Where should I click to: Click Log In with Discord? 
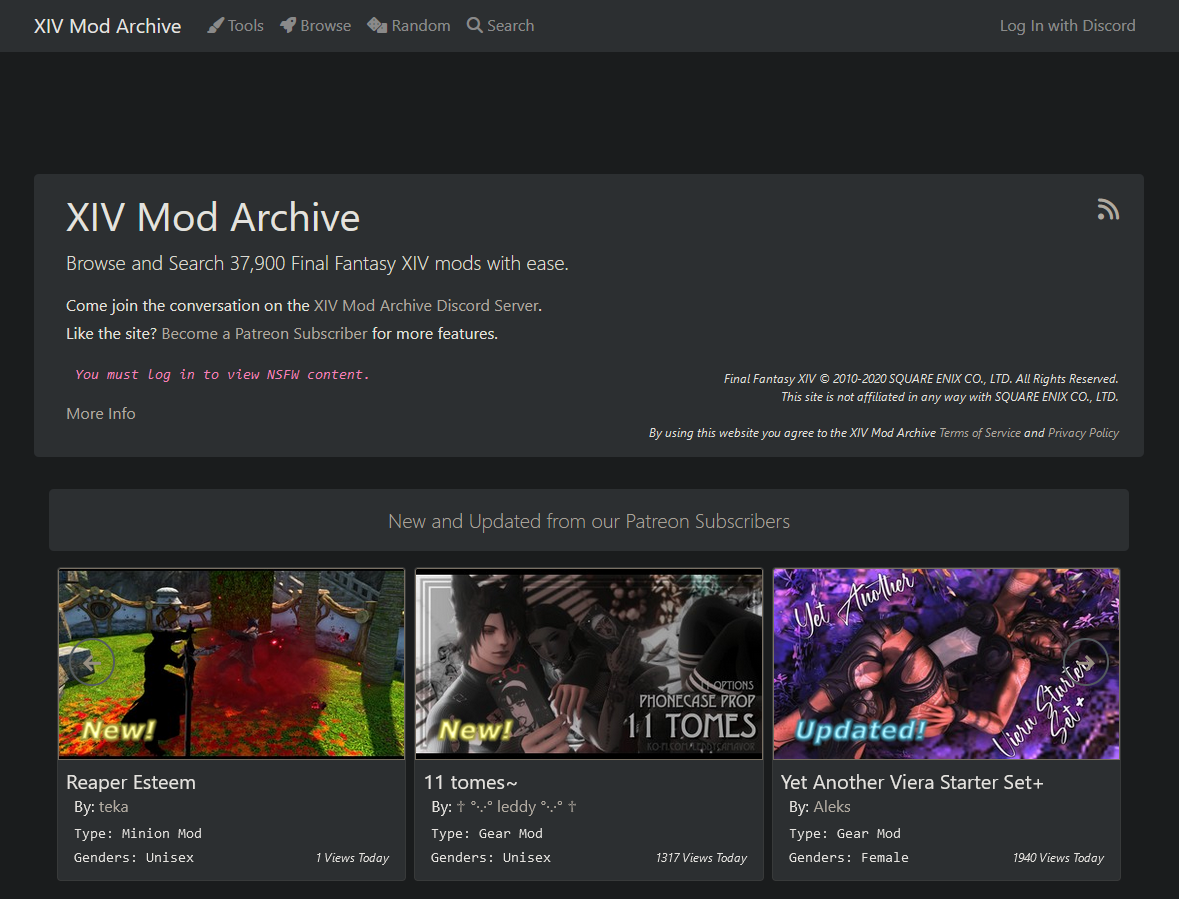point(1068,26)
